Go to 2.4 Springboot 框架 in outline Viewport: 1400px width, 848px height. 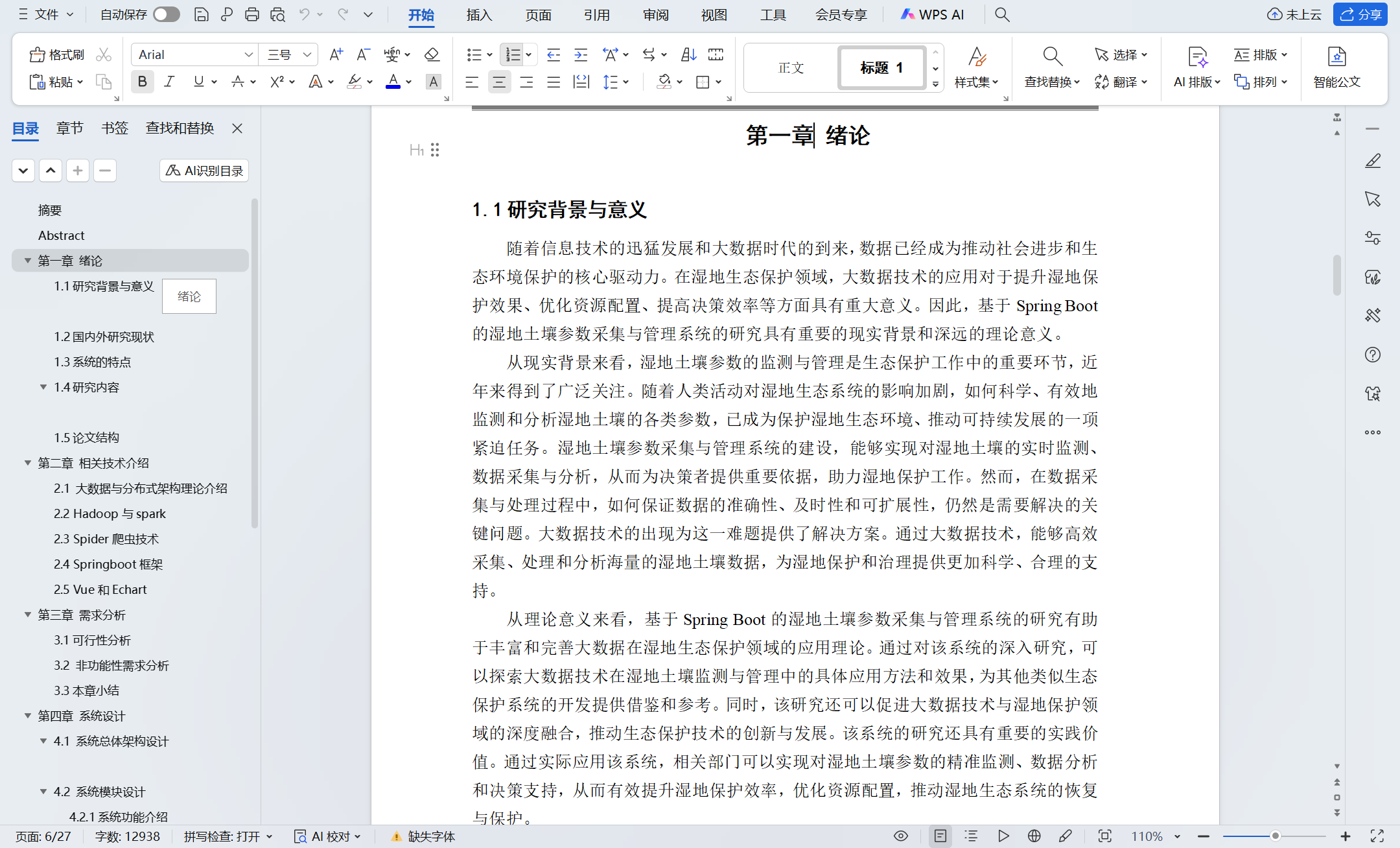108,564
